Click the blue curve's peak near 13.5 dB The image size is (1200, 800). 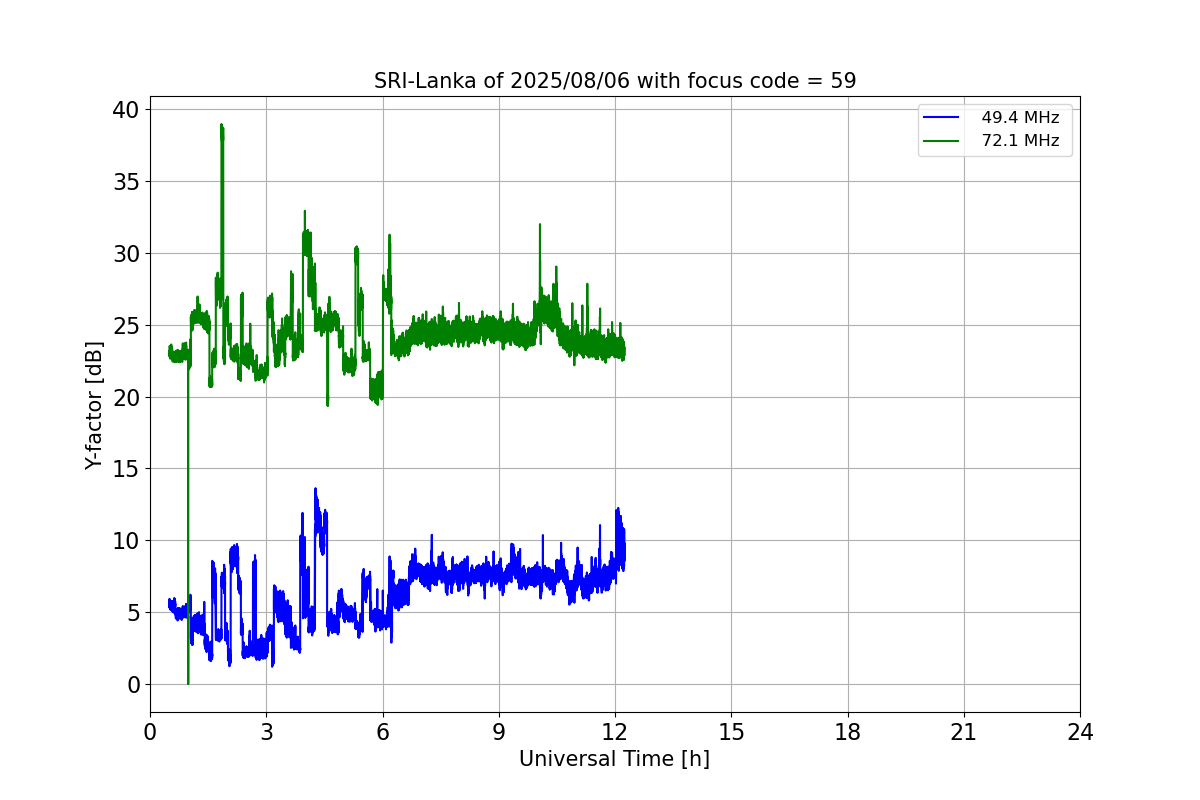[x=315, y=490]
